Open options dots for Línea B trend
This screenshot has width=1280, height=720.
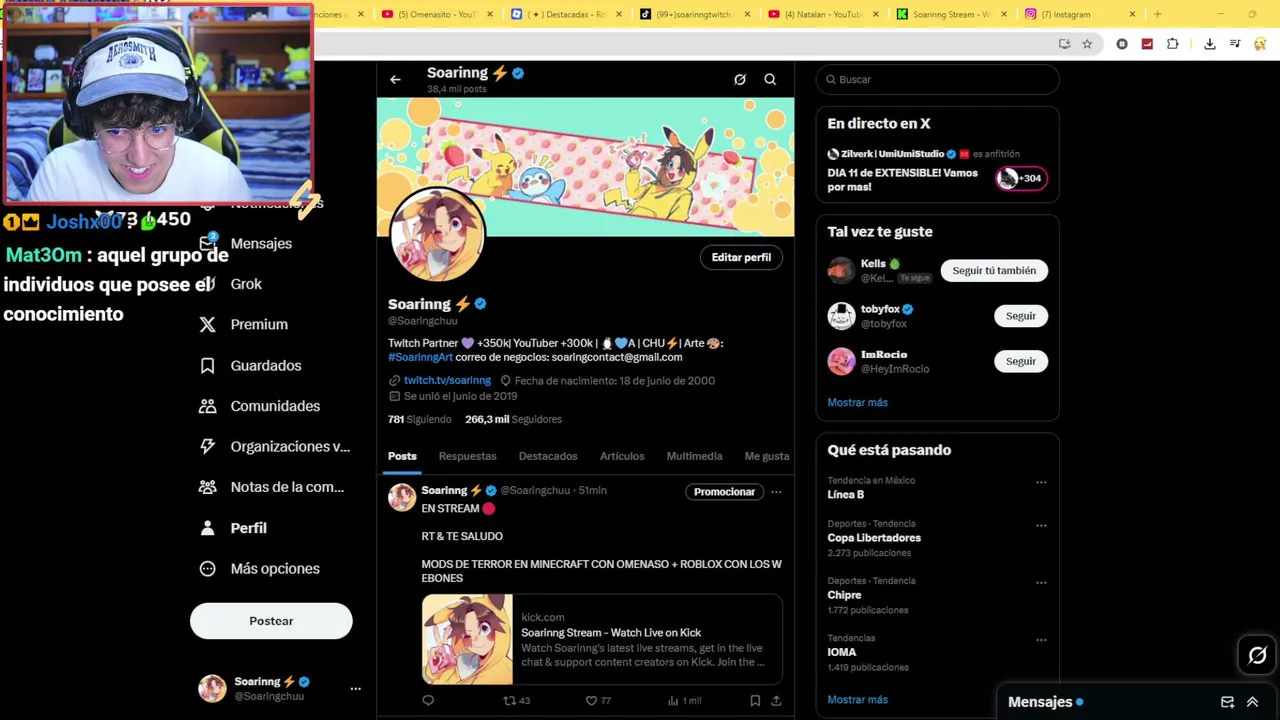point(1041,482)
